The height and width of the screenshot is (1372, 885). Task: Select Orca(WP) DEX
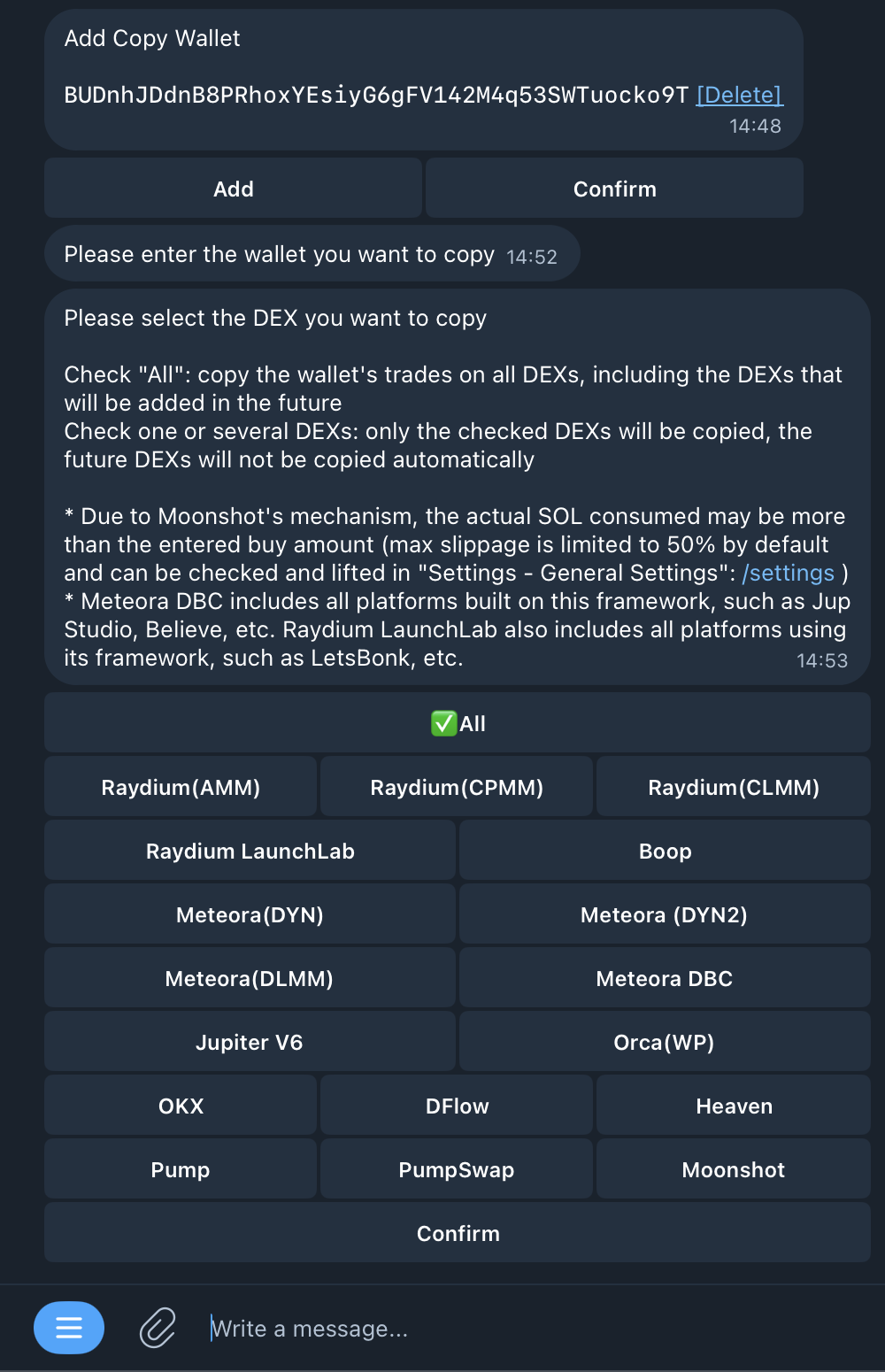pyautogui.click(x=665, y=1042)
